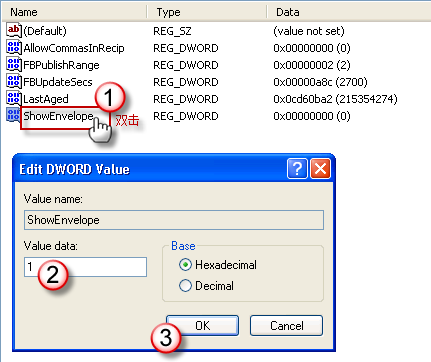
Task: Click the Value name field showing ShowEnvelope
Action: (174, 220)
